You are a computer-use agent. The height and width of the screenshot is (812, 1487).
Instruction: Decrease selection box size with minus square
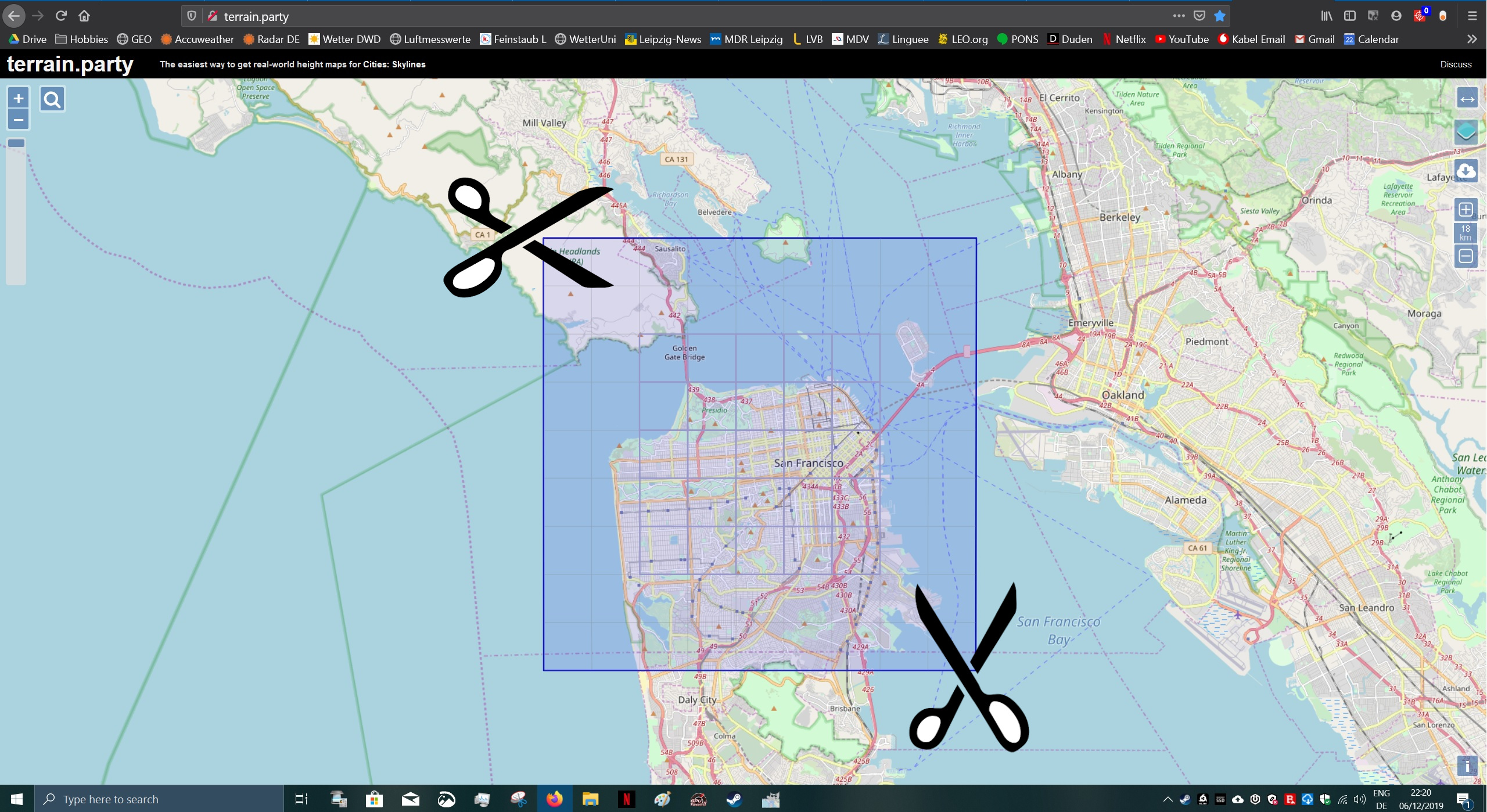click(1466, 256)
